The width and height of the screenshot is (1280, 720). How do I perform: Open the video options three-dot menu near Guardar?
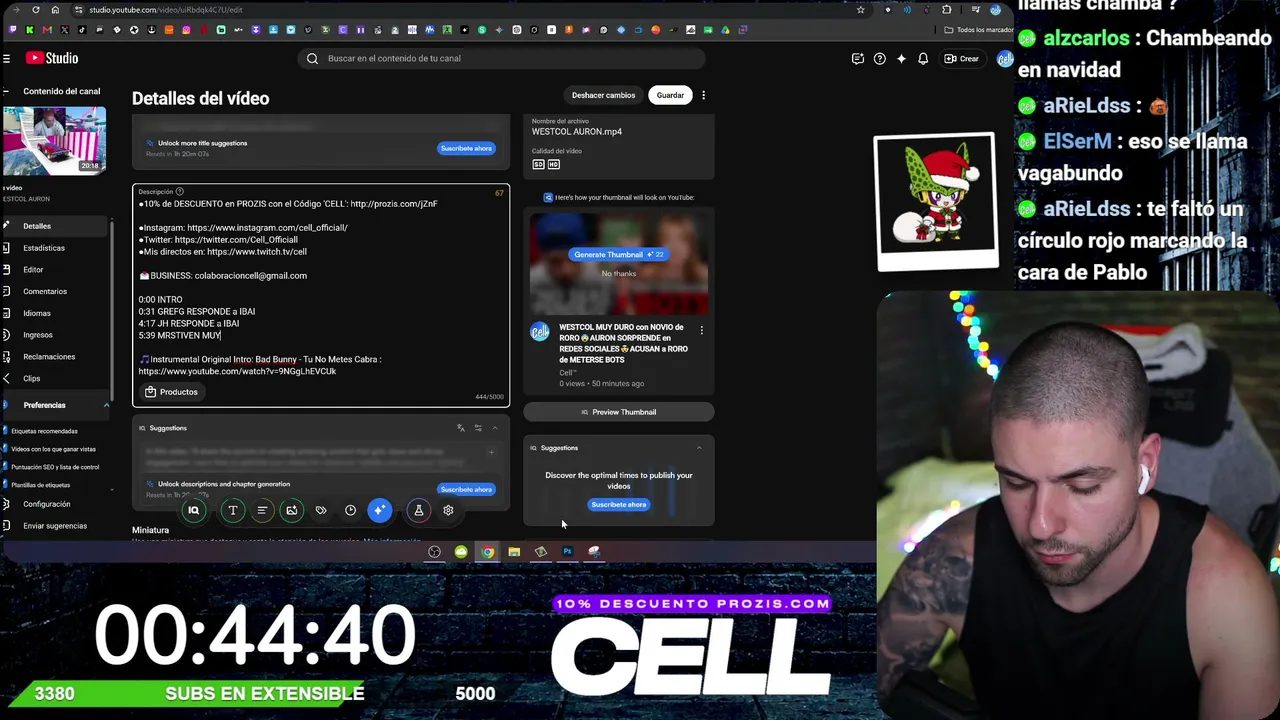click(x=703, y=96)
